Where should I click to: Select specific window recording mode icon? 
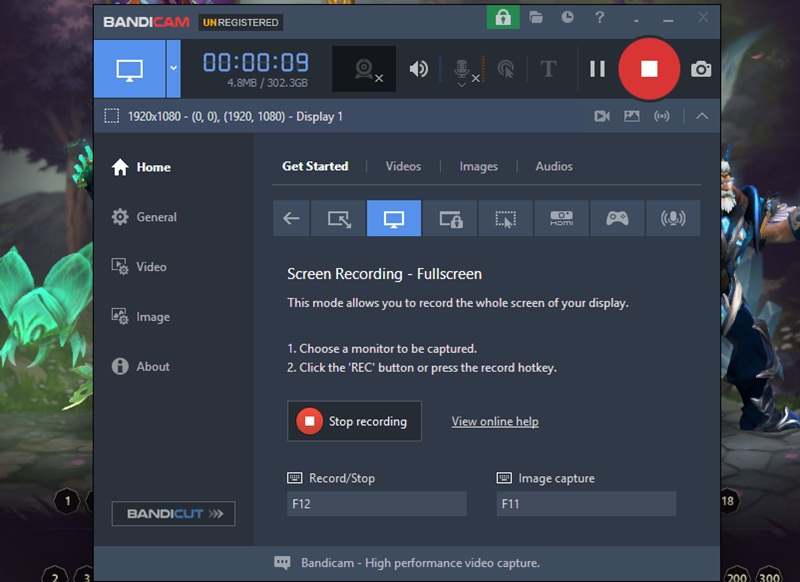450,218
